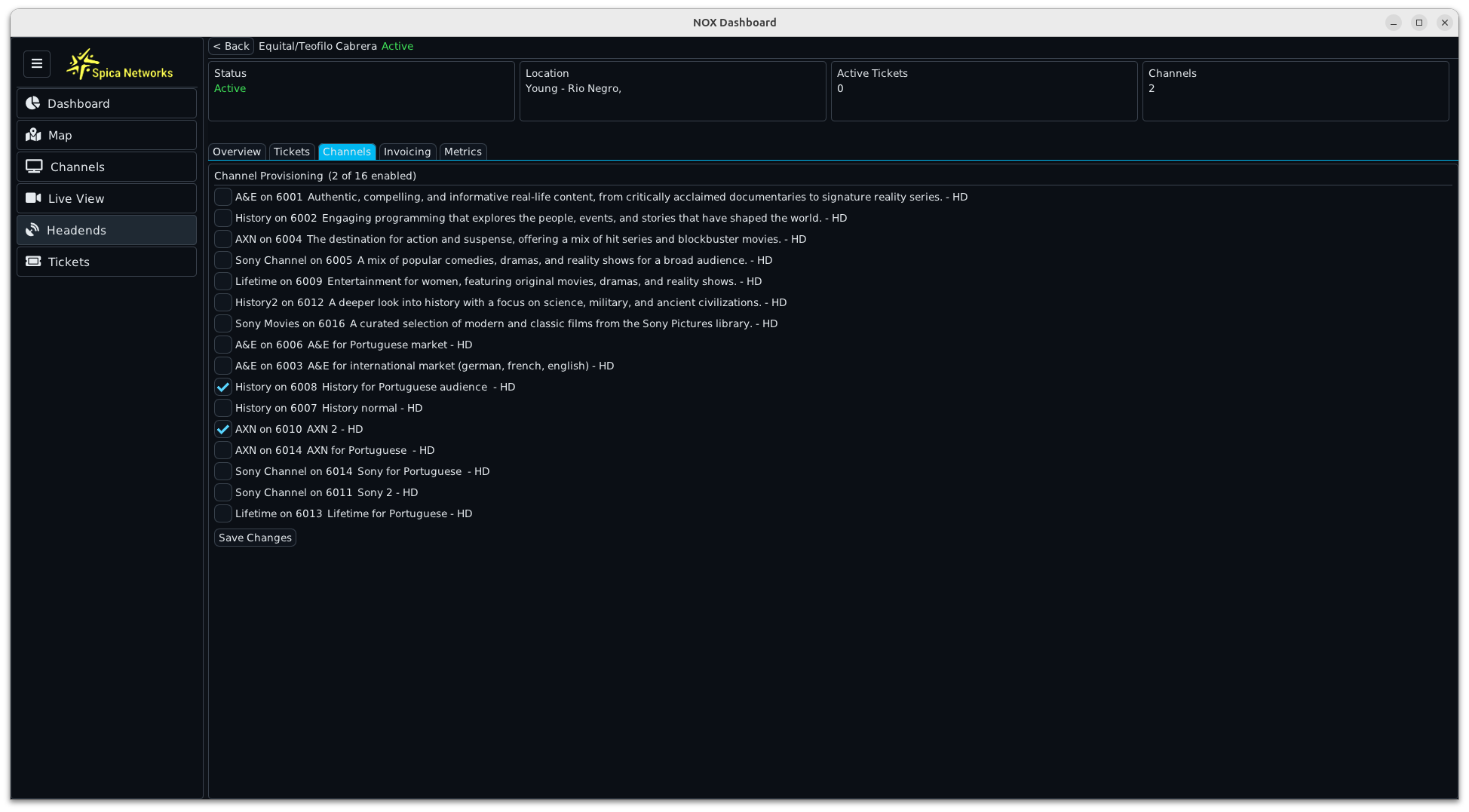This screenshot has width=1469, height=812.
Task: Click "Sony for Portuguese" description text
Action: pos(409,471)
